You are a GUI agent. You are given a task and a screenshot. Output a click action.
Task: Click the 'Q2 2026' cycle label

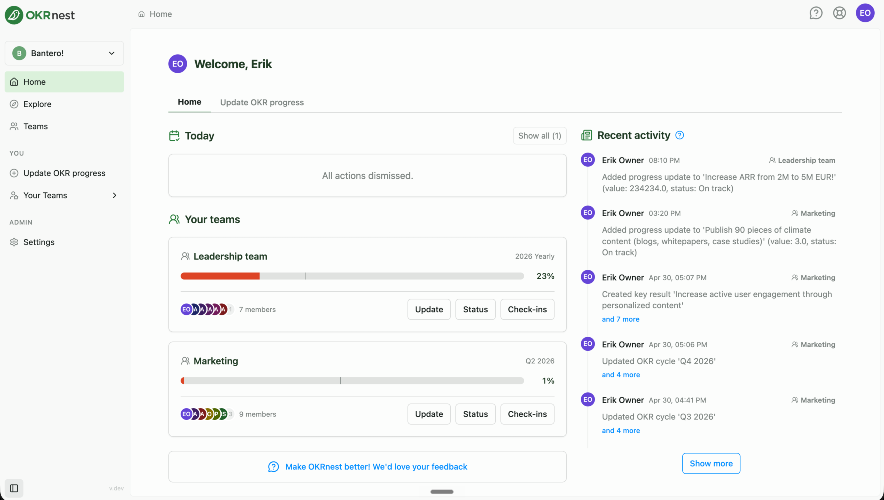(x=540, y=361)
